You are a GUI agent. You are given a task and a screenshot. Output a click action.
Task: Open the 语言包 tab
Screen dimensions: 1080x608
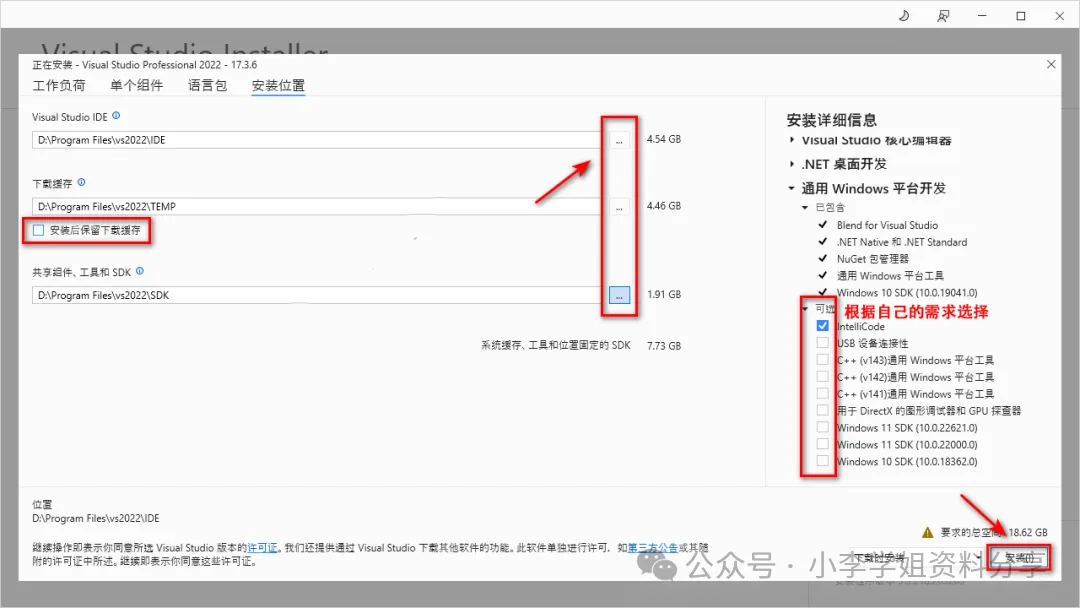click(207, 85)
